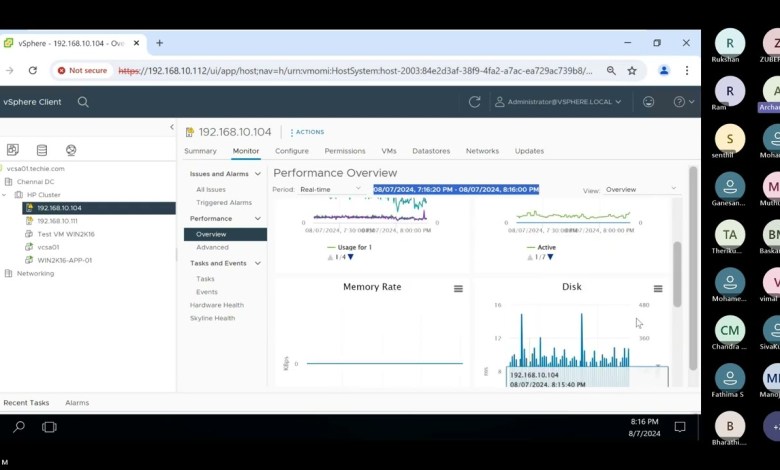This screenshot has height=470, width=780.
Task: Refresh vSphere Client with the header refresh icon
Action: (x=475, y=102)
